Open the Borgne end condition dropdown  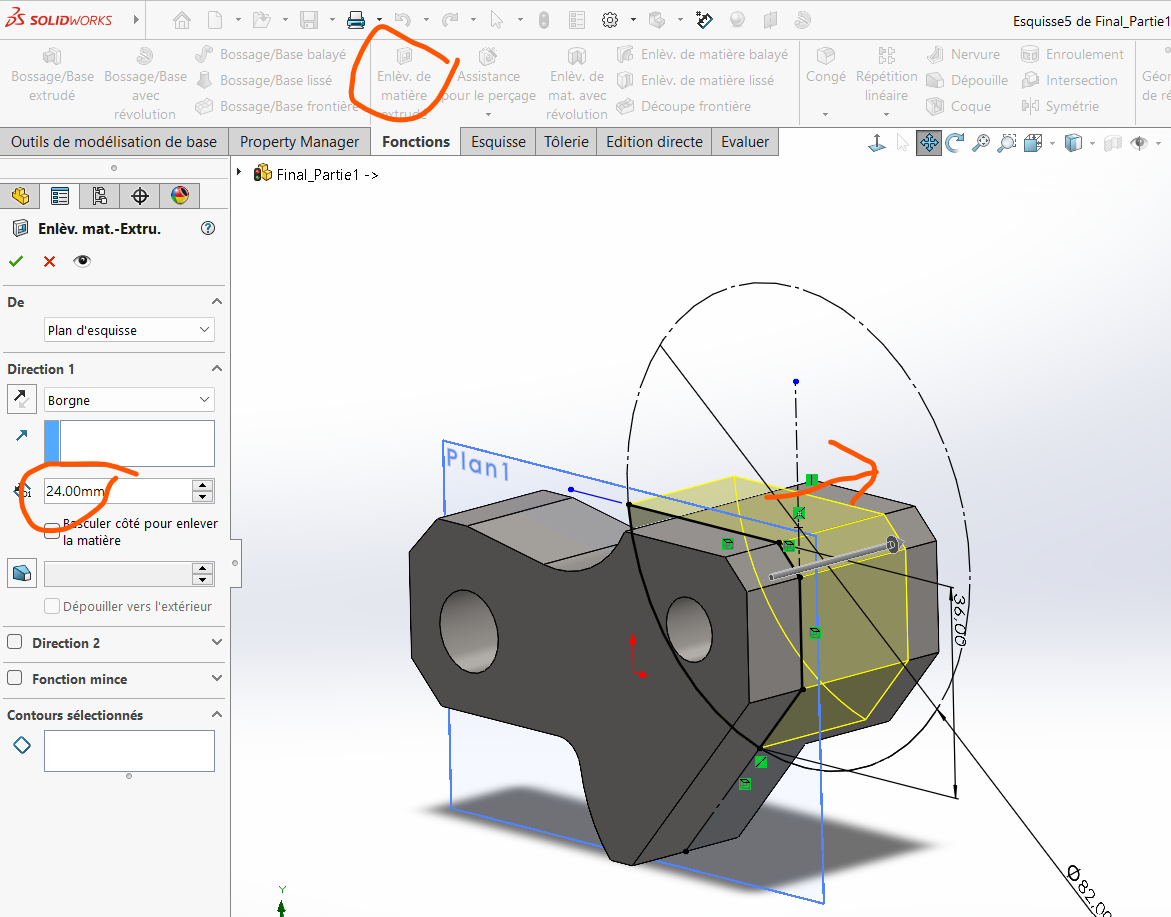coord(129,400)
